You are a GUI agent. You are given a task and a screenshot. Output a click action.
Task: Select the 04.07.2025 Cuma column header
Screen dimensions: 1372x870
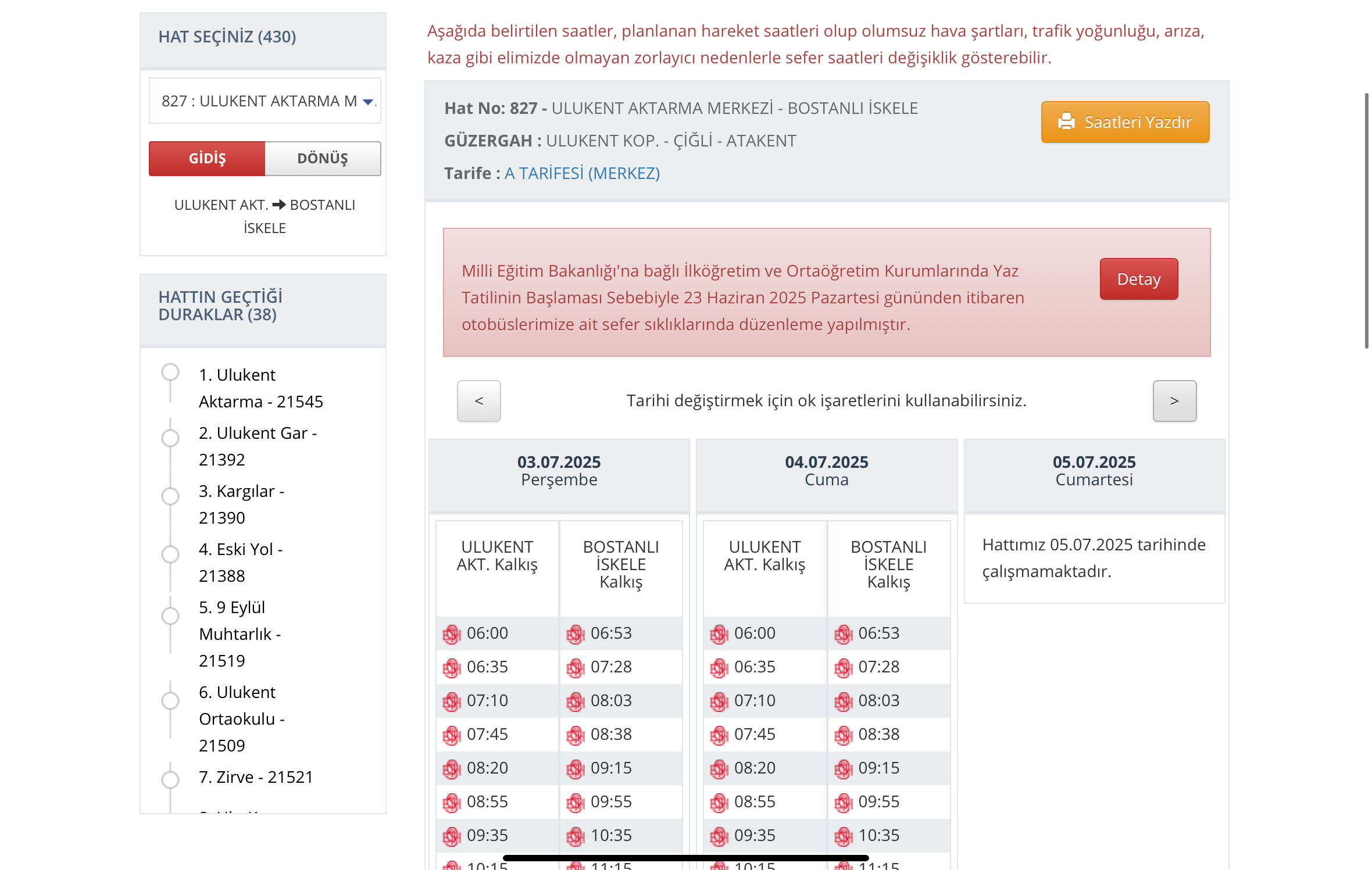827,471
